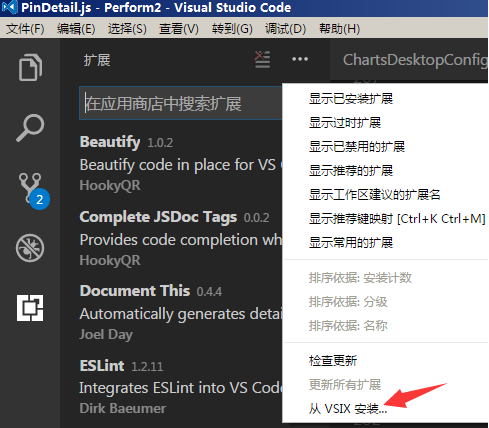Screen dimensions: 489x428
Task: Click the VS Code logo in title bar
Action: [x=9, y=7]
